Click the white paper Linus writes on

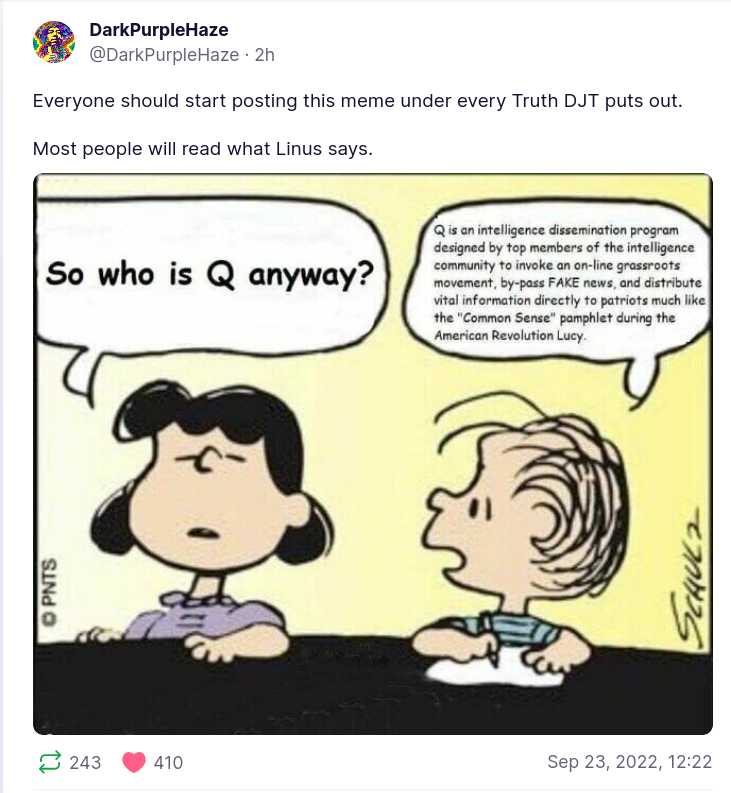tap(493, 670)
